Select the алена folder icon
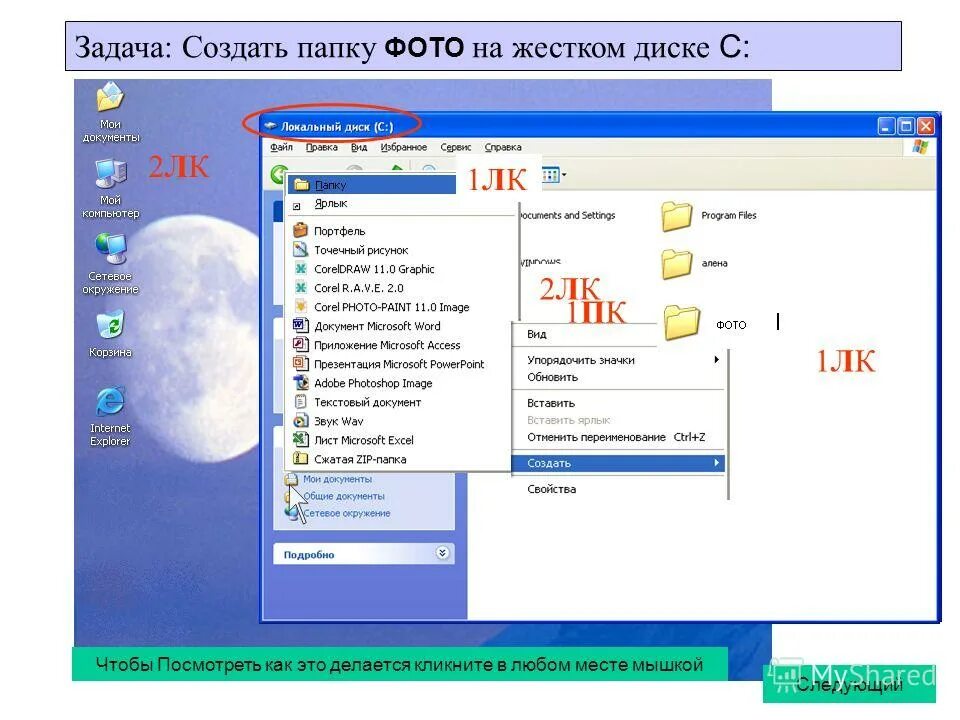Image resolution: width=960 pixels, height=720 pixels. pyautogui.click(x=677, y=264)
